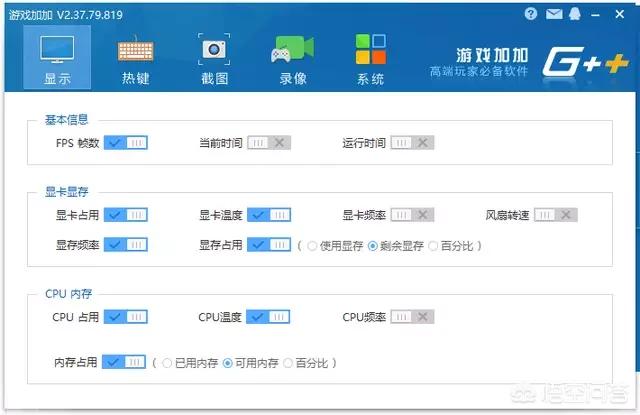Click the QQ penguin icon

(x=575, y=14)
